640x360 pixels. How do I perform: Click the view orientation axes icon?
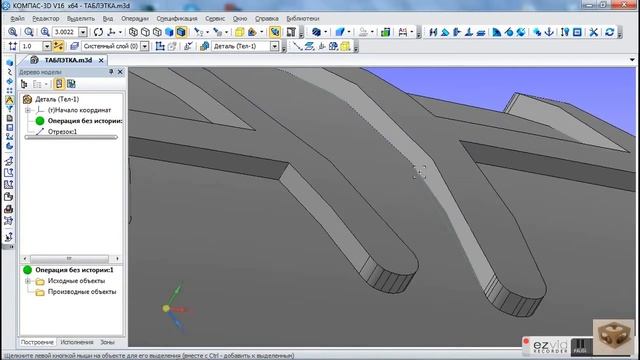point(111,32)
